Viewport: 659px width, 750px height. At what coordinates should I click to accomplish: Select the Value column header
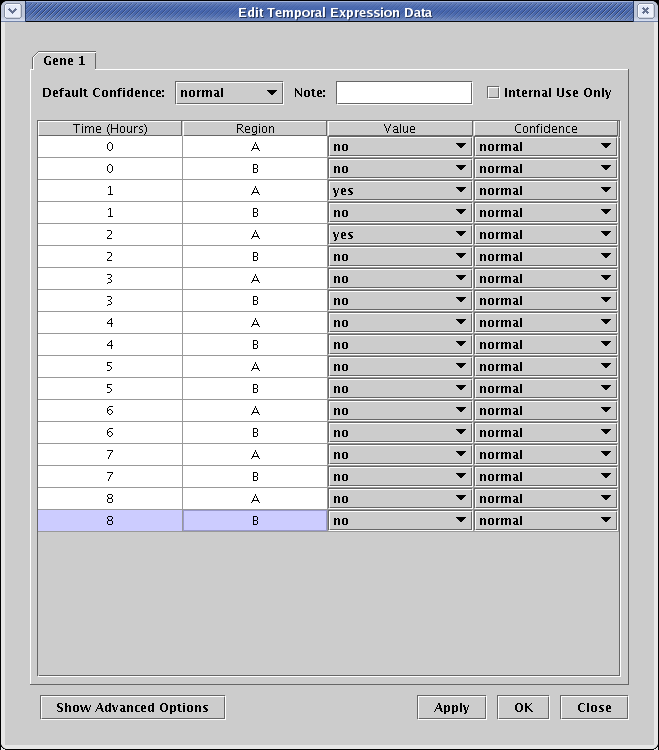click(399, 129)
